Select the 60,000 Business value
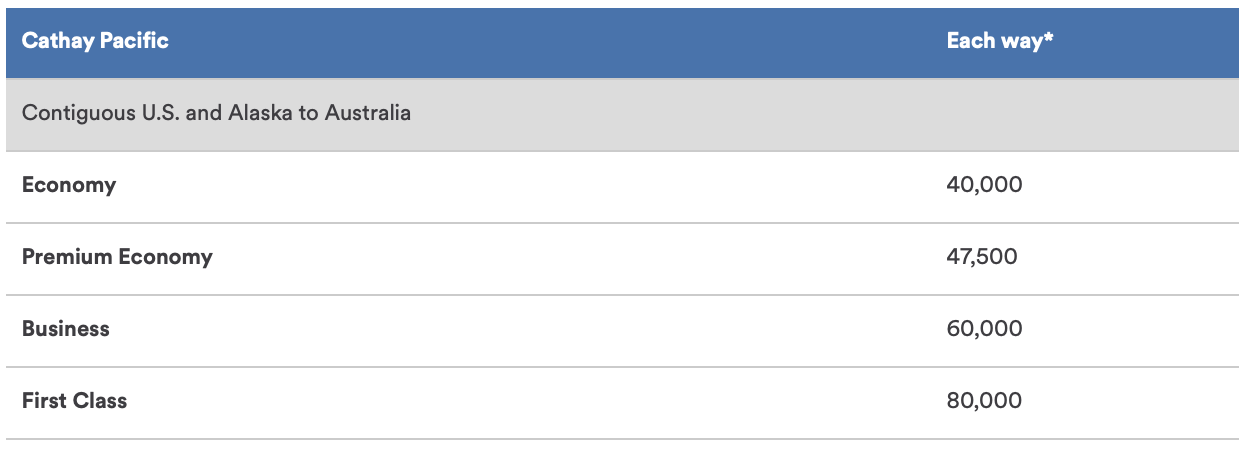The image size is (1248, 456). 984,329
